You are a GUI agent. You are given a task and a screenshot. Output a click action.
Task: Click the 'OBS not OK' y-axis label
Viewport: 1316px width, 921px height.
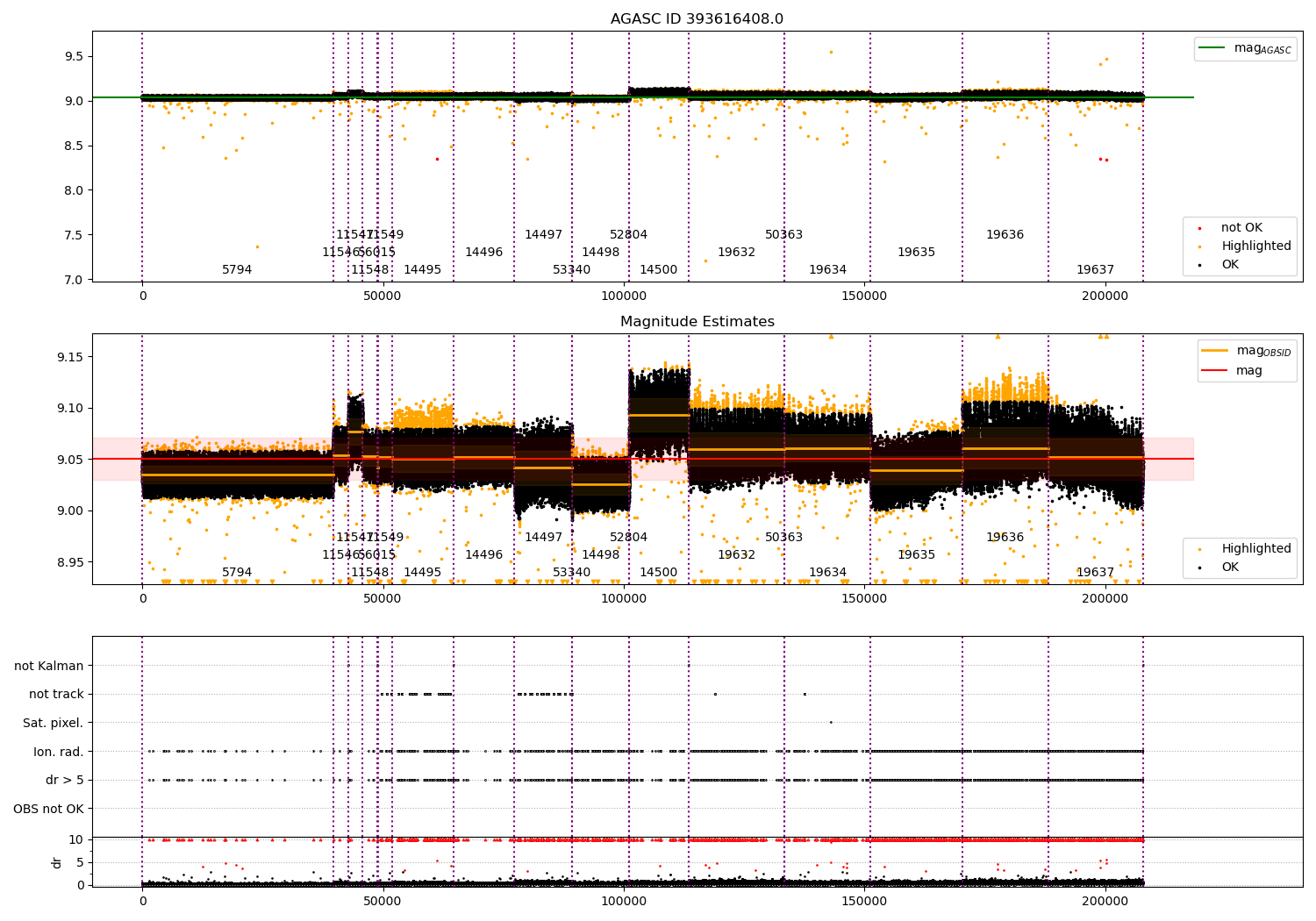pos(48,809)
